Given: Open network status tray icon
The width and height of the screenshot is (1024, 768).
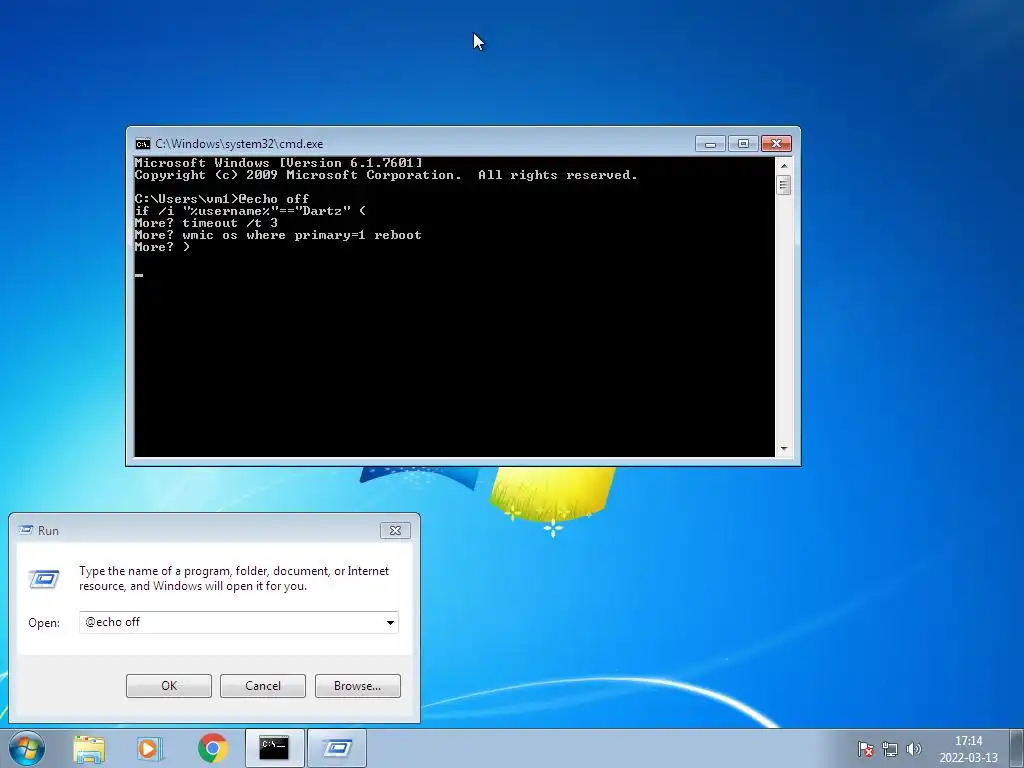Looking at the screenshot, I should pos(889,749).
